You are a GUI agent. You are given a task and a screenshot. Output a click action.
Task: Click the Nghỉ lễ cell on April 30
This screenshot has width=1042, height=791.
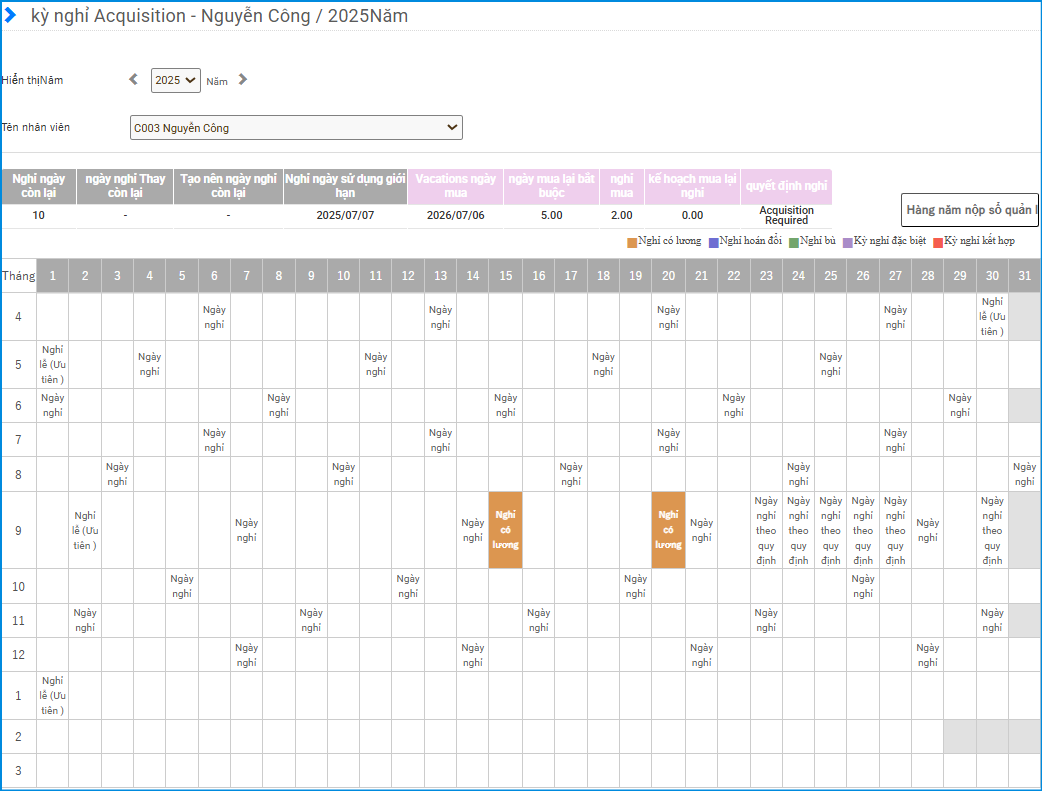point(992,316)
